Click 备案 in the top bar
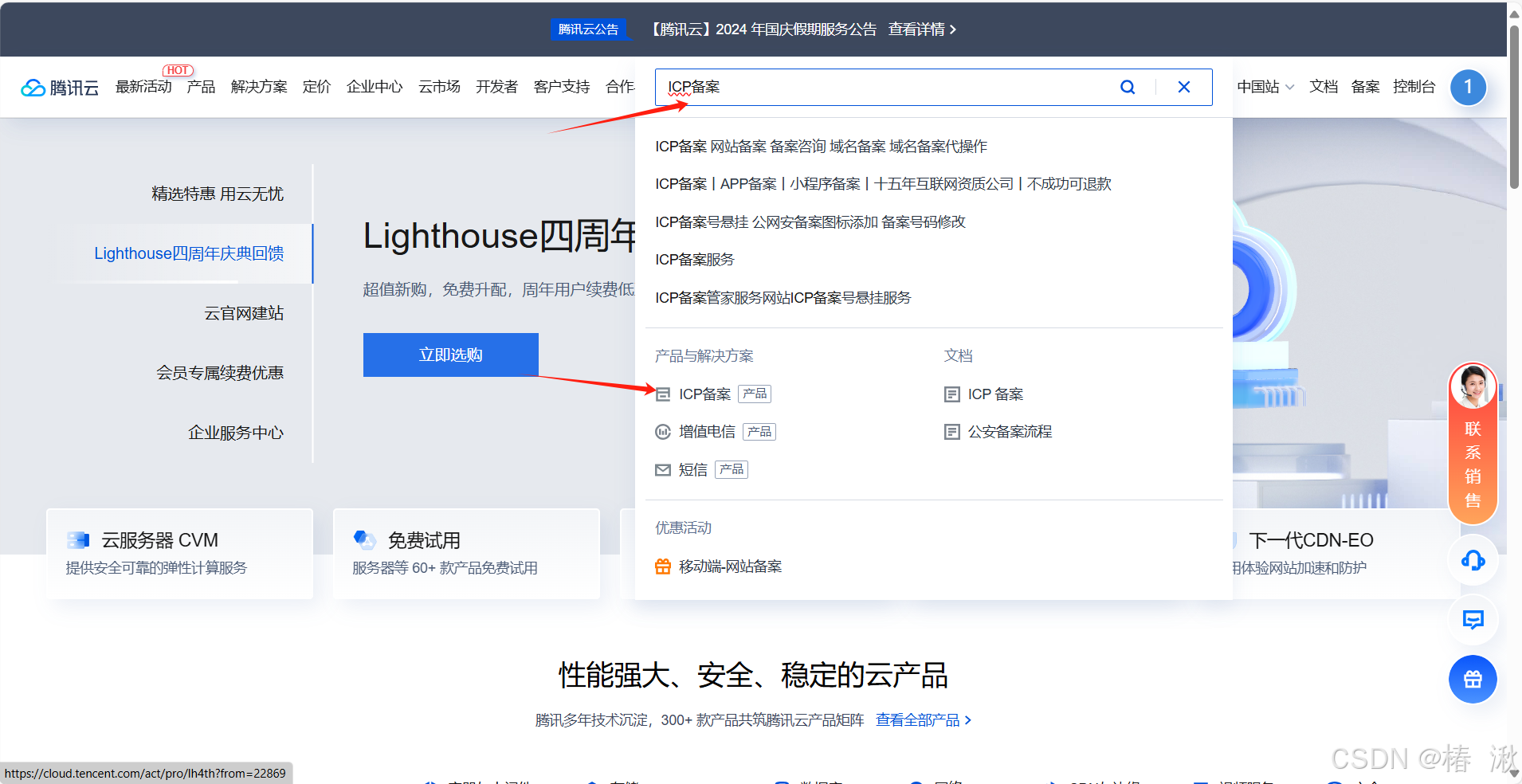 click(1365, 87)
